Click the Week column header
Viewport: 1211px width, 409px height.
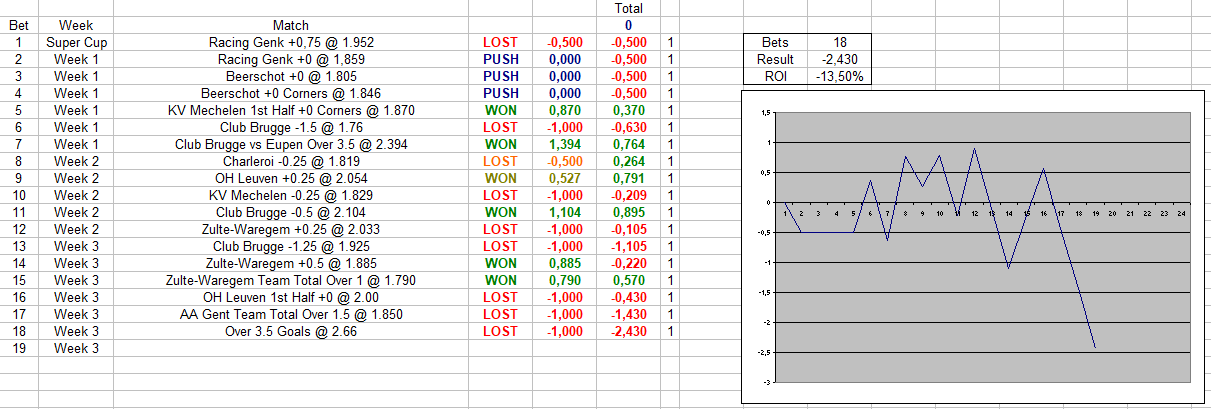(76, 25)
